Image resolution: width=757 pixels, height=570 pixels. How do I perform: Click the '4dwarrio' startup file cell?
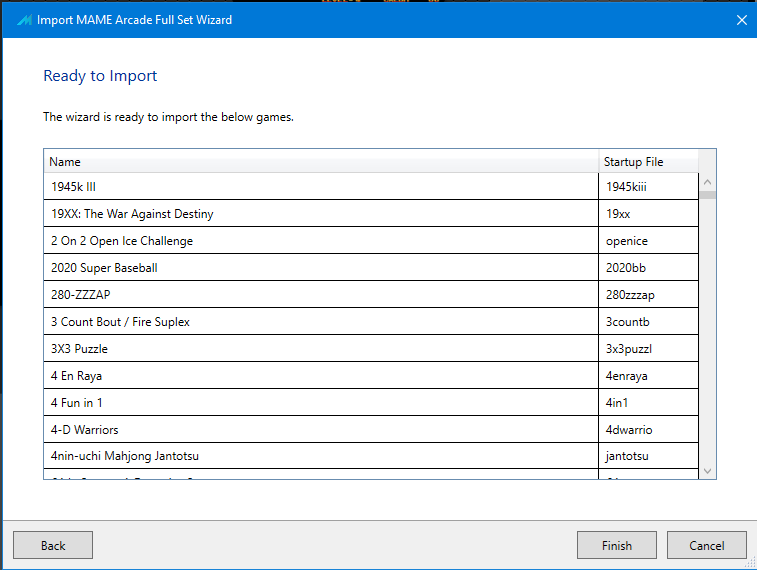[648, 430]
